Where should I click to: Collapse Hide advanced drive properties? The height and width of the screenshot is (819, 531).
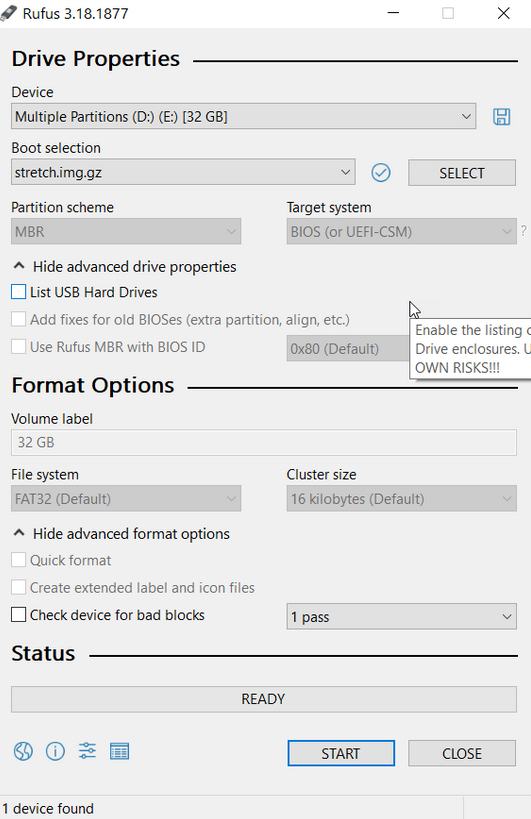click(124, 266)
